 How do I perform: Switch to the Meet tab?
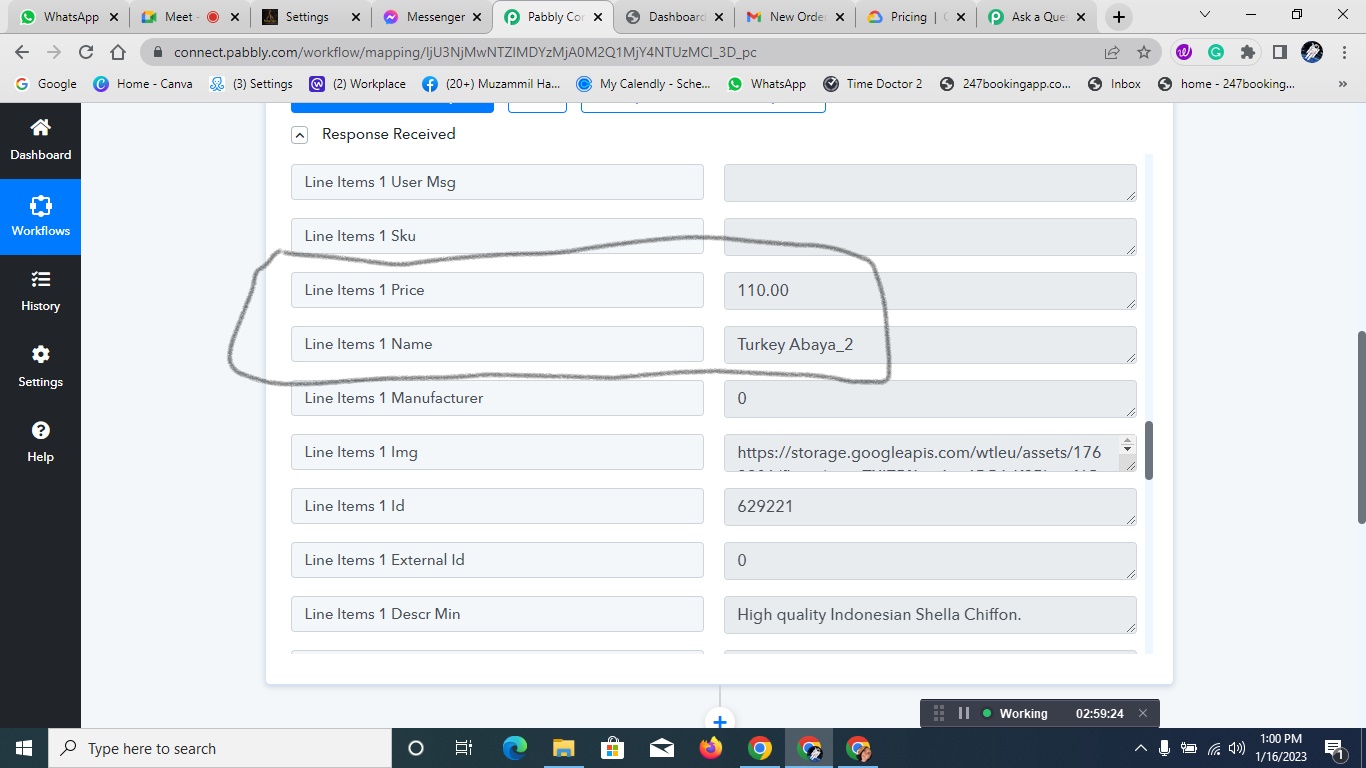click(x=189, y=17)
